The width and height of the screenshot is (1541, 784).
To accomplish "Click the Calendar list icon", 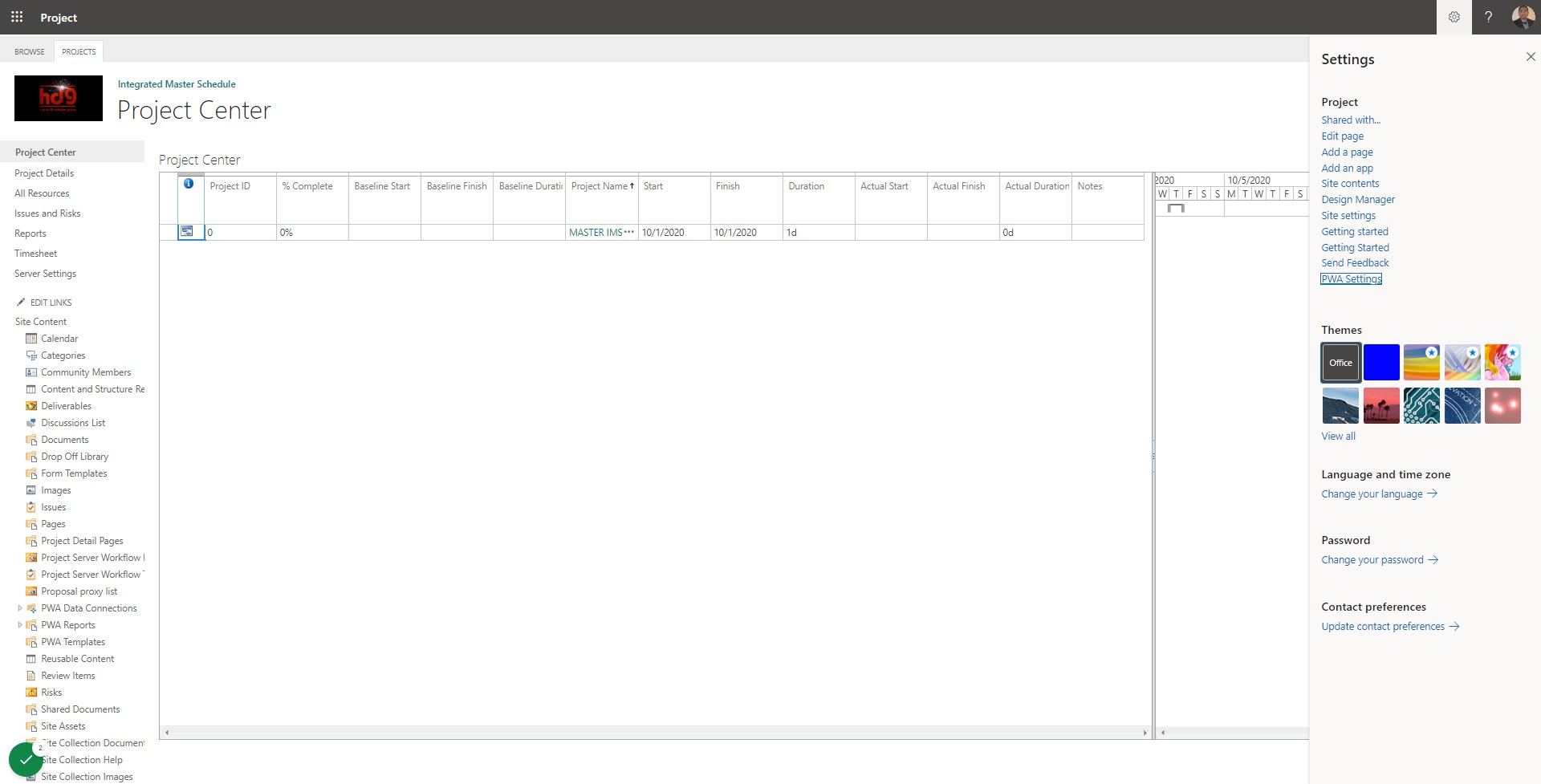I will [31, 339].
